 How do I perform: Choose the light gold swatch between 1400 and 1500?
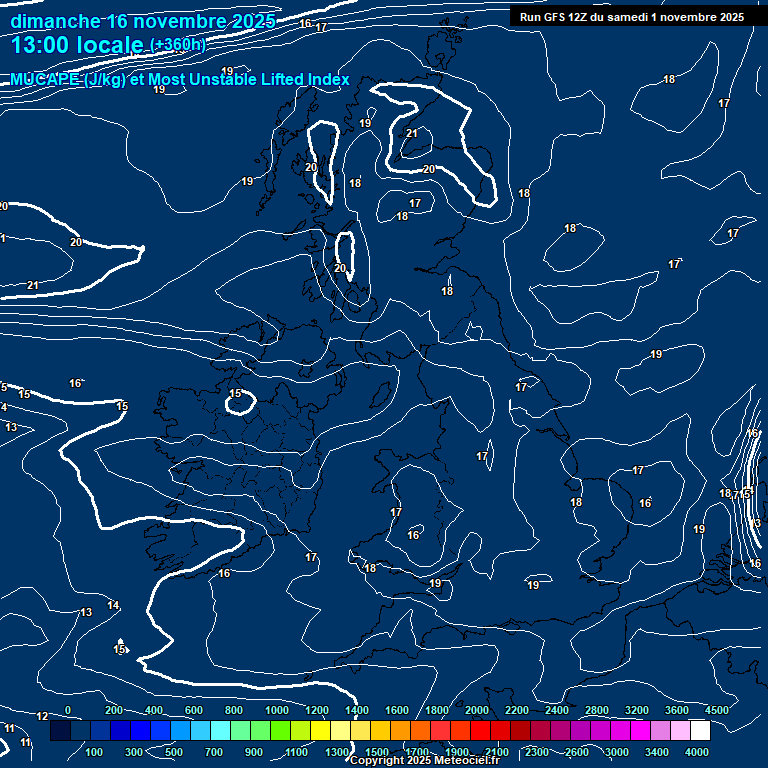360,730
